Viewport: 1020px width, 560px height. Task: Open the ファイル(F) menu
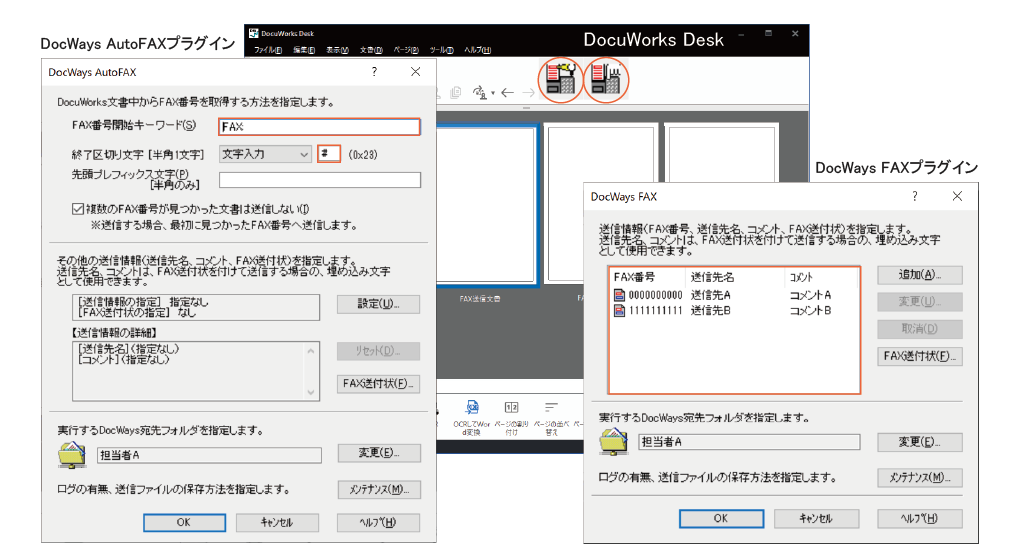[x=267, y=50]
